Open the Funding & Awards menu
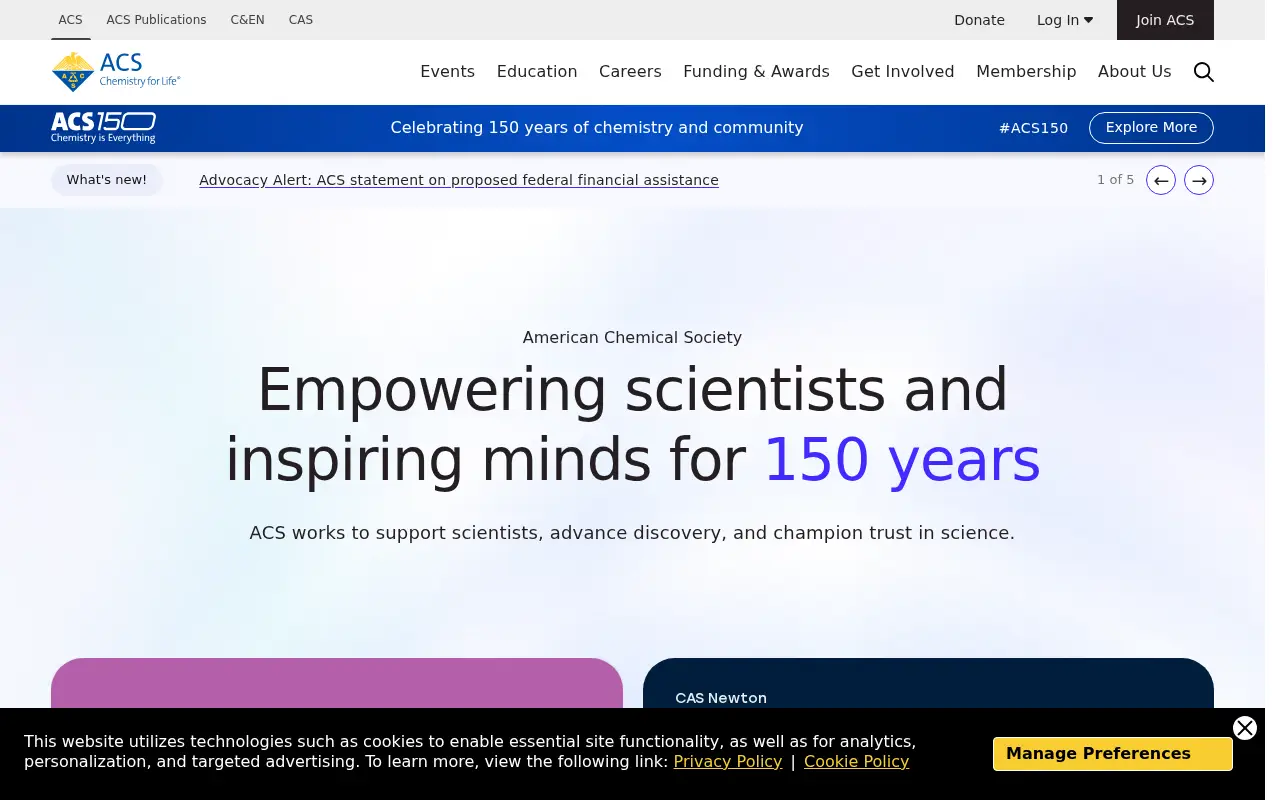Screen dimensions: 1280x800 pyautogui.click(x=756, y=72)
